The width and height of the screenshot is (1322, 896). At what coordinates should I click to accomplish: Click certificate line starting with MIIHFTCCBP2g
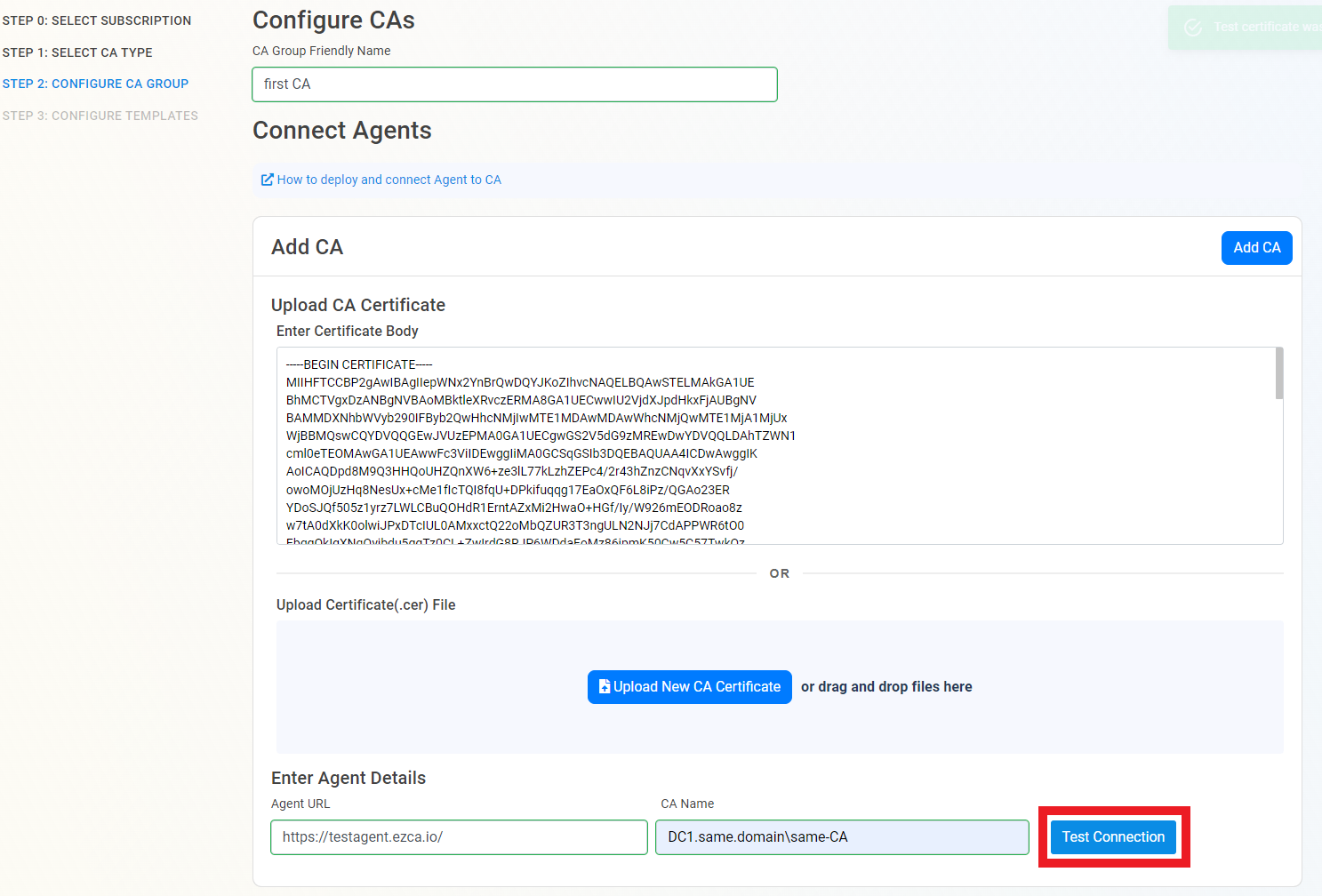point(520,382)
